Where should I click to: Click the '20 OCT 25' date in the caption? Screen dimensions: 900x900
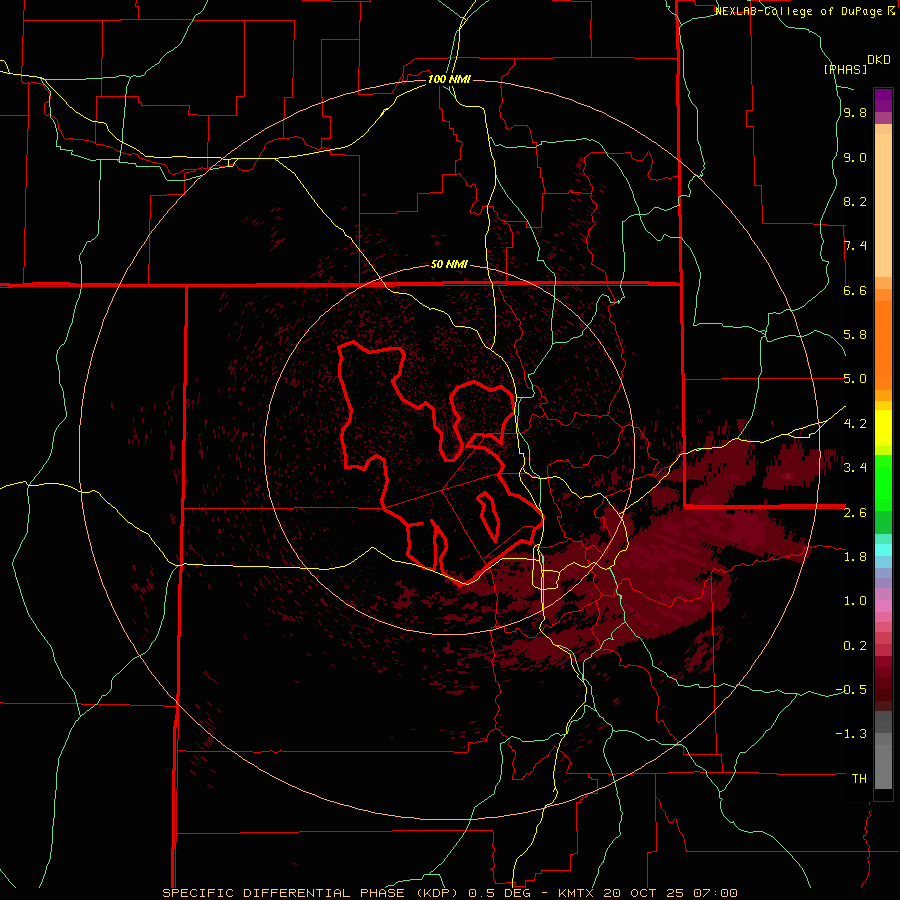pyautogui.click(x=641, y=893)
